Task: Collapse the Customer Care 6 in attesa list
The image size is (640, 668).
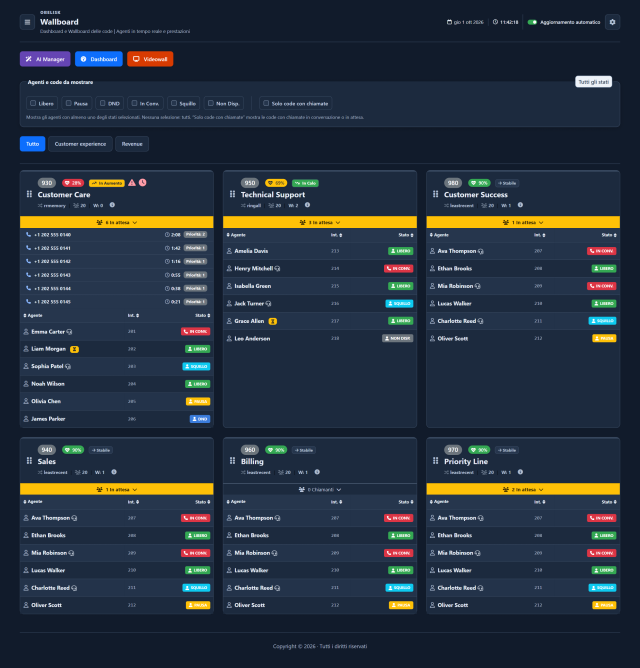Action: [x=117, y=222]
